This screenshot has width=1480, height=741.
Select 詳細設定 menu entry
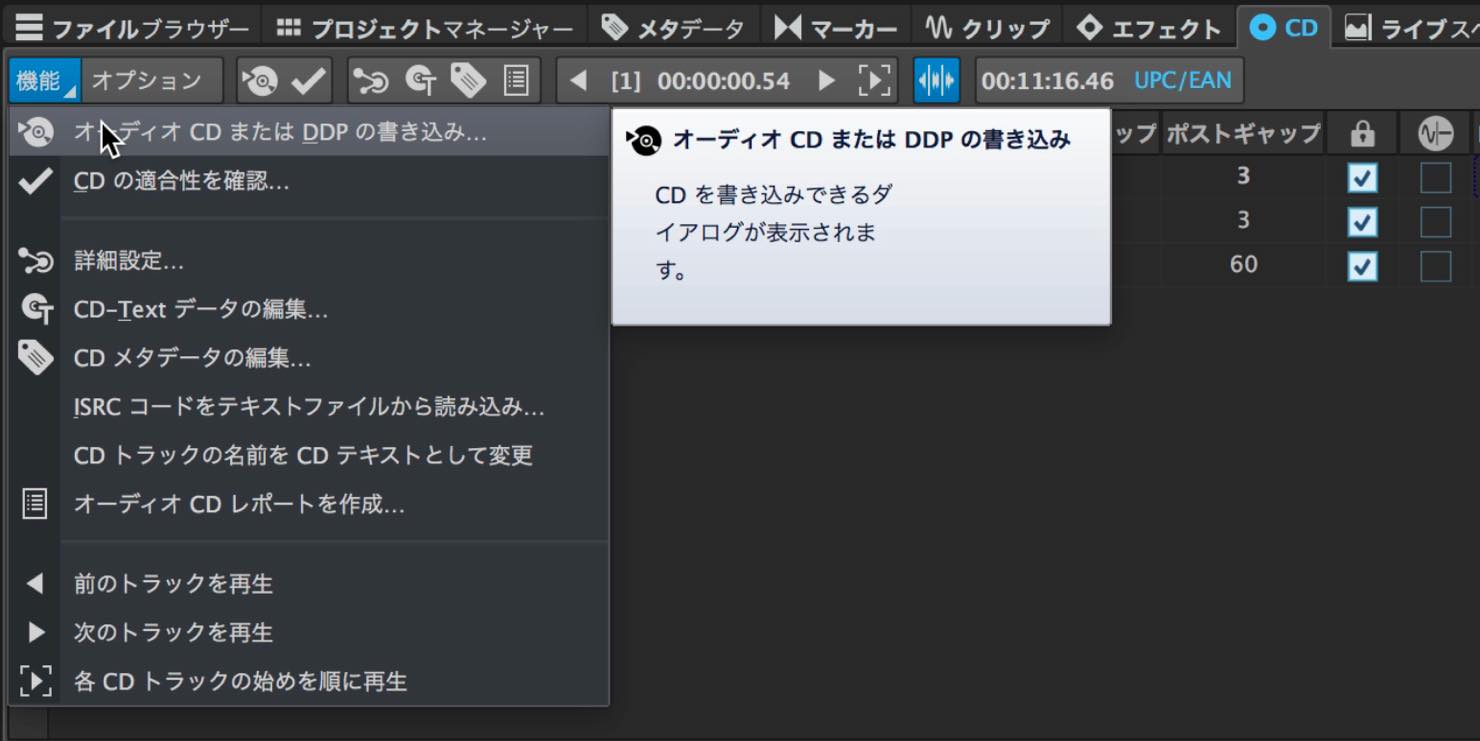(309, 261)
